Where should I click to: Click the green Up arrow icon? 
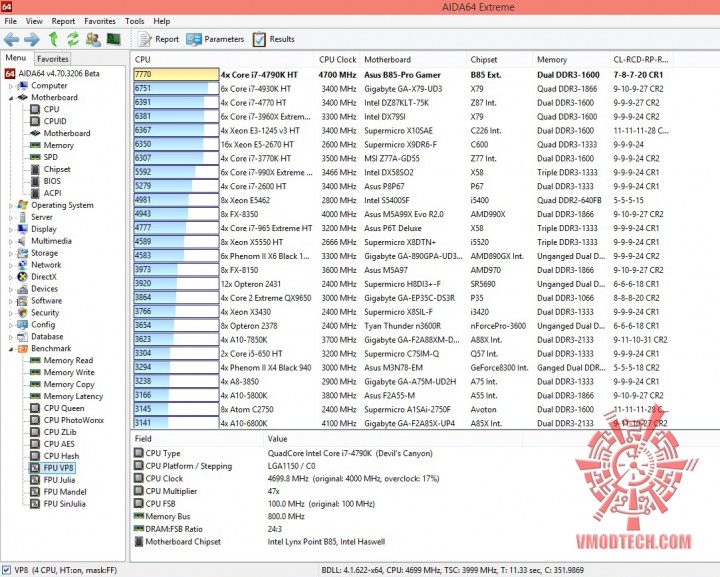coord(53,39)
